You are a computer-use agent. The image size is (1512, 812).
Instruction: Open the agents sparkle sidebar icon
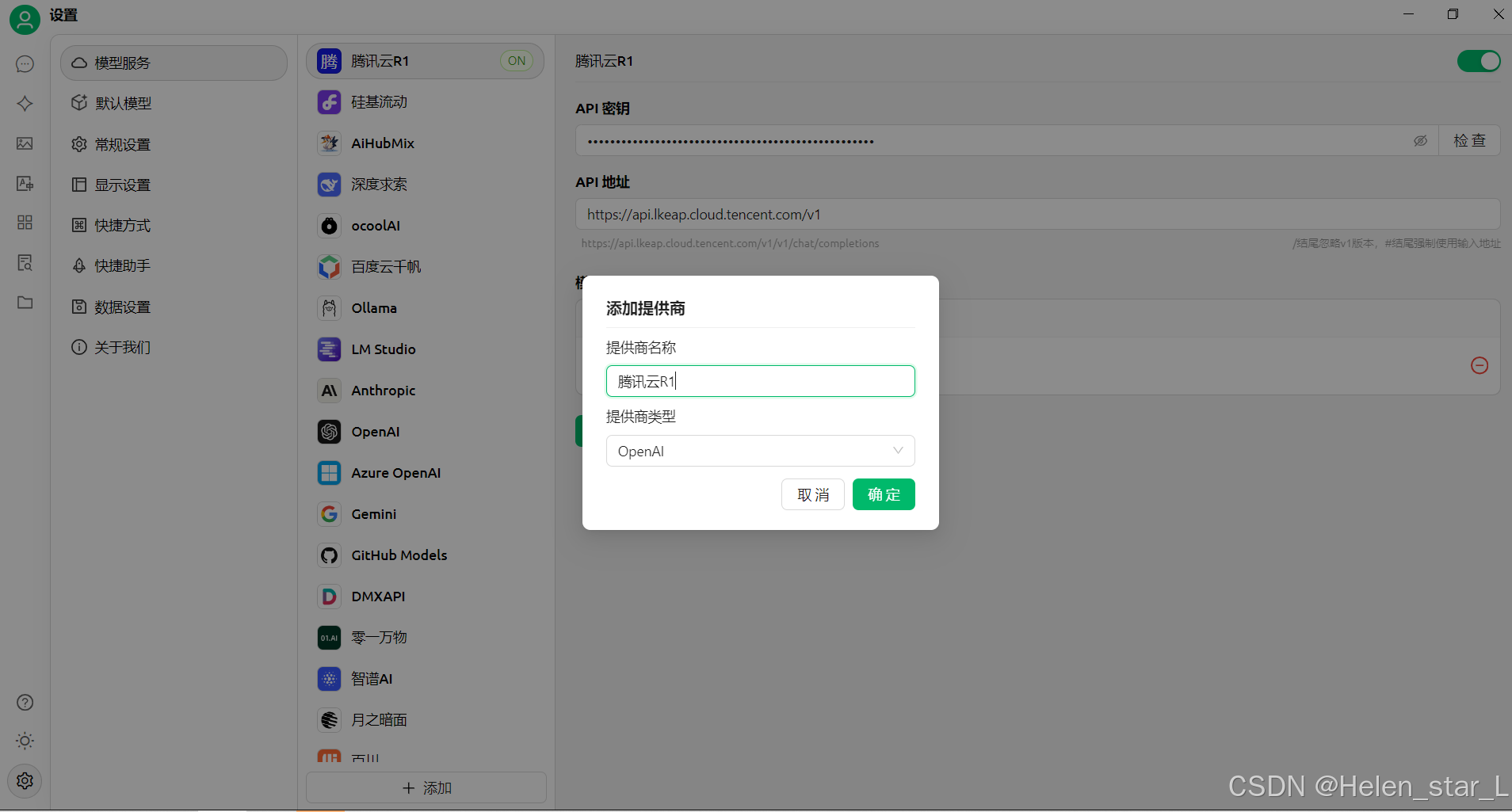(25, 104)
